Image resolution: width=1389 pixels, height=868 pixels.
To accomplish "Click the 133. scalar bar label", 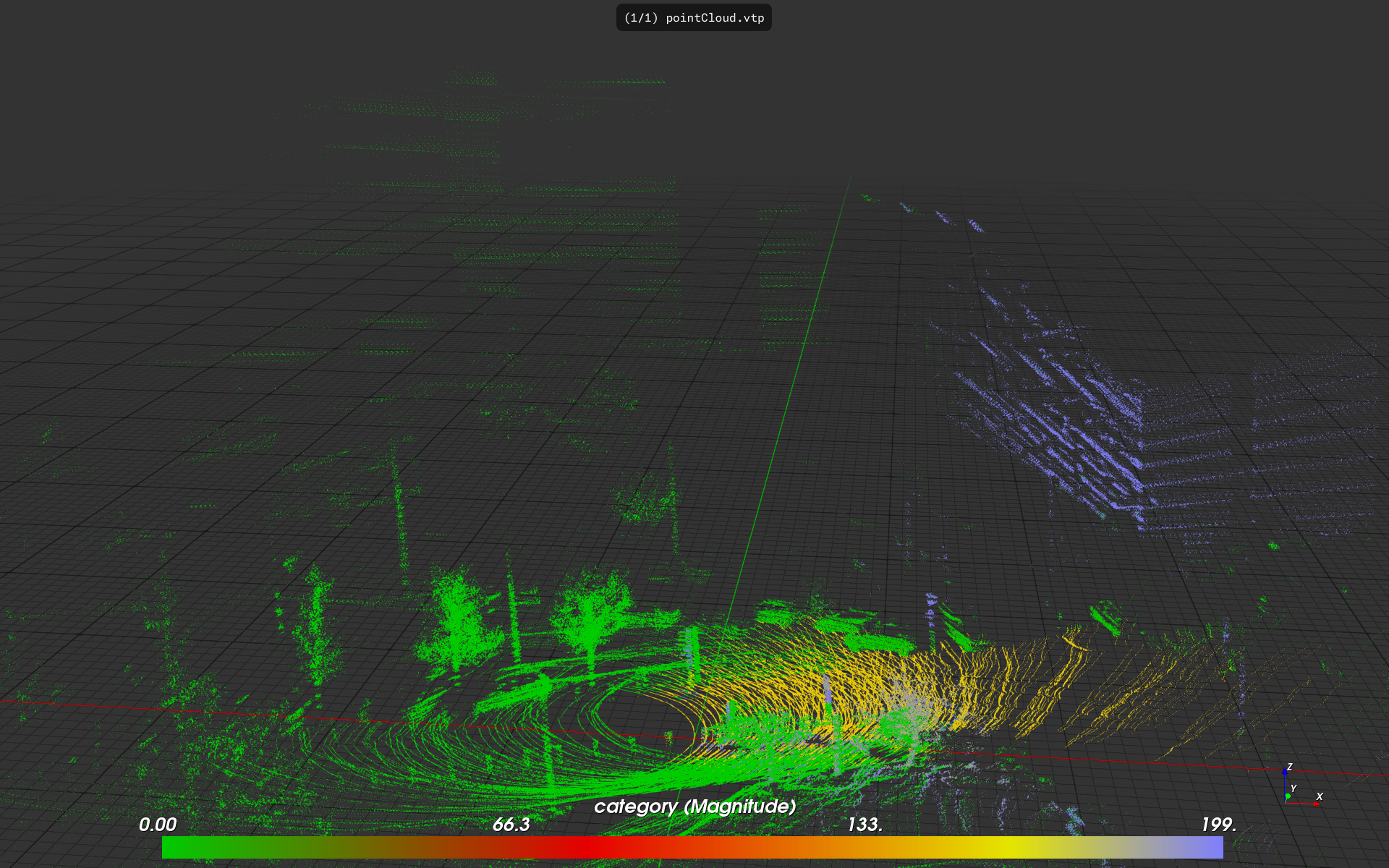I will [865, 825].
